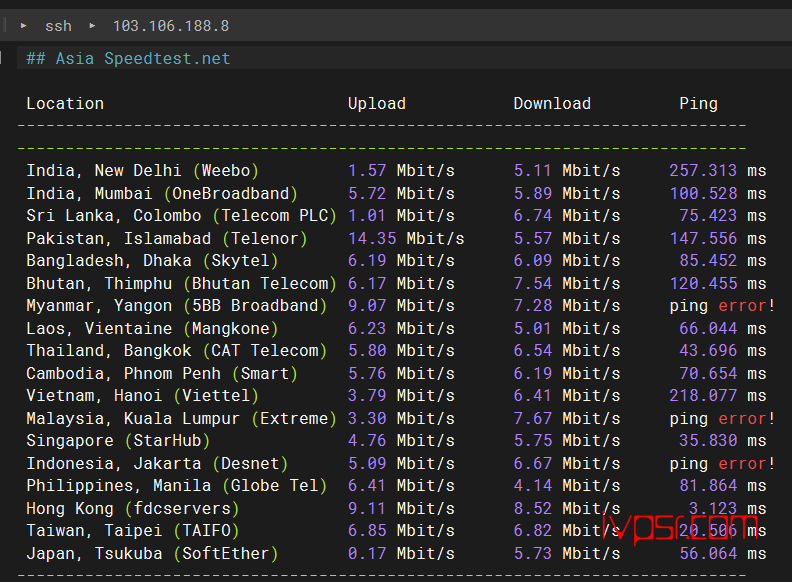This screenshot has height=582, width=792.
Task: Select 'India, Mumbai (OneBroadband)' location
Action: [x=162, y=193]
